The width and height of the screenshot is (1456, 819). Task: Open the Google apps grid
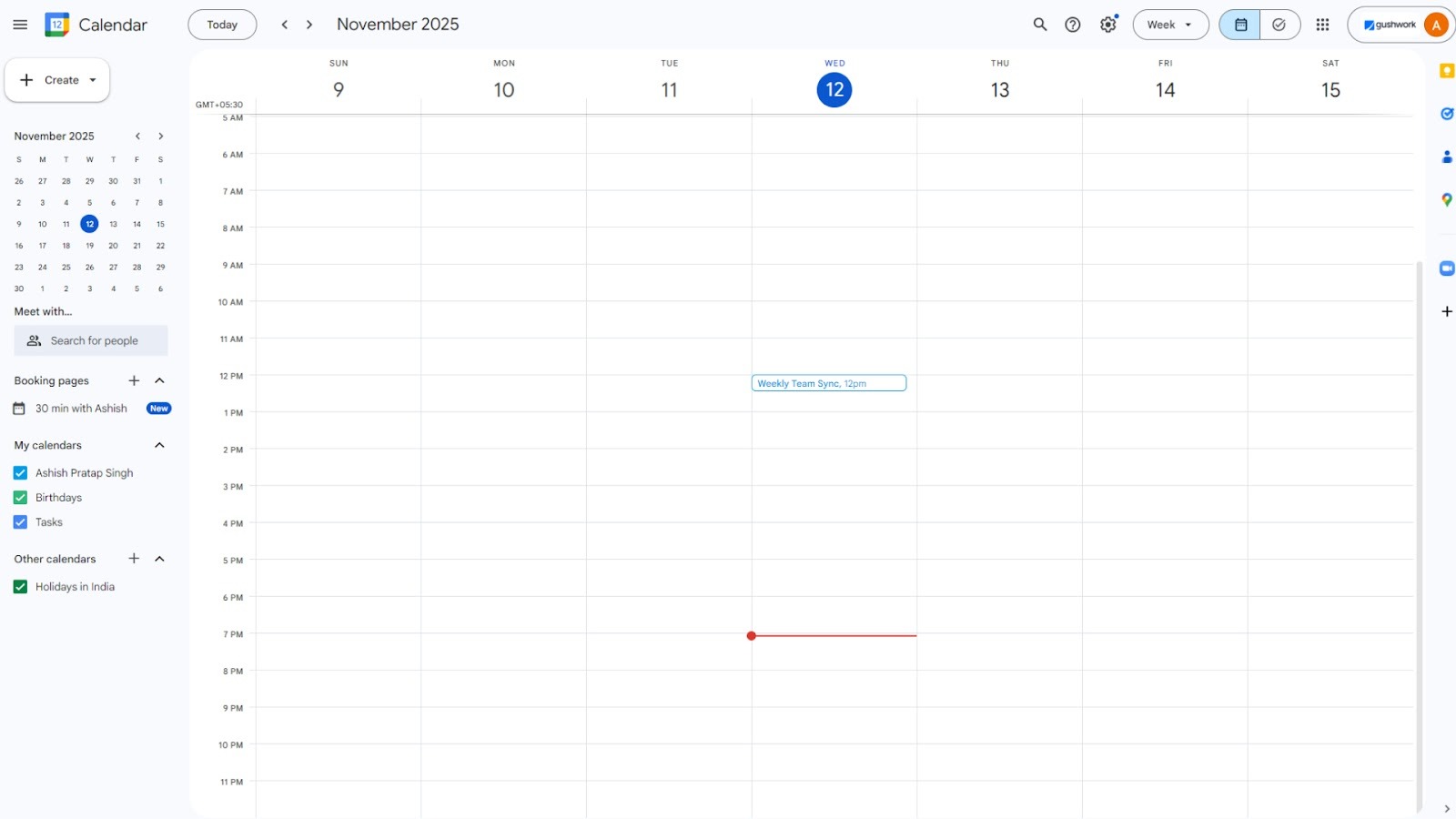pos(1322,25)
